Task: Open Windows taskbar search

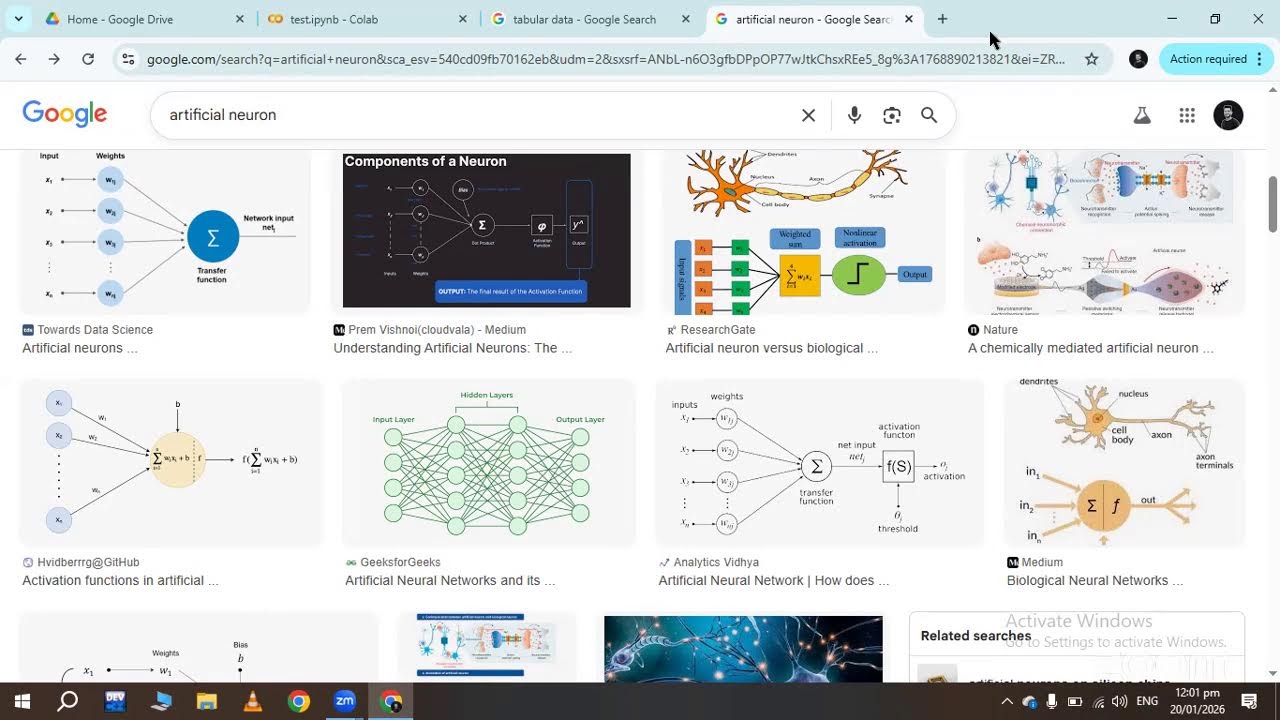Action: (67, 701)
